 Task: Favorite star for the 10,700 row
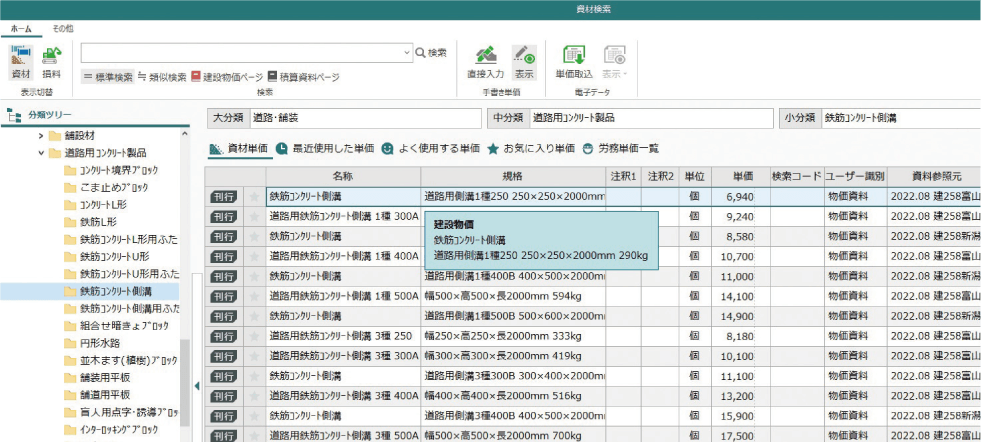coord(254,257)
